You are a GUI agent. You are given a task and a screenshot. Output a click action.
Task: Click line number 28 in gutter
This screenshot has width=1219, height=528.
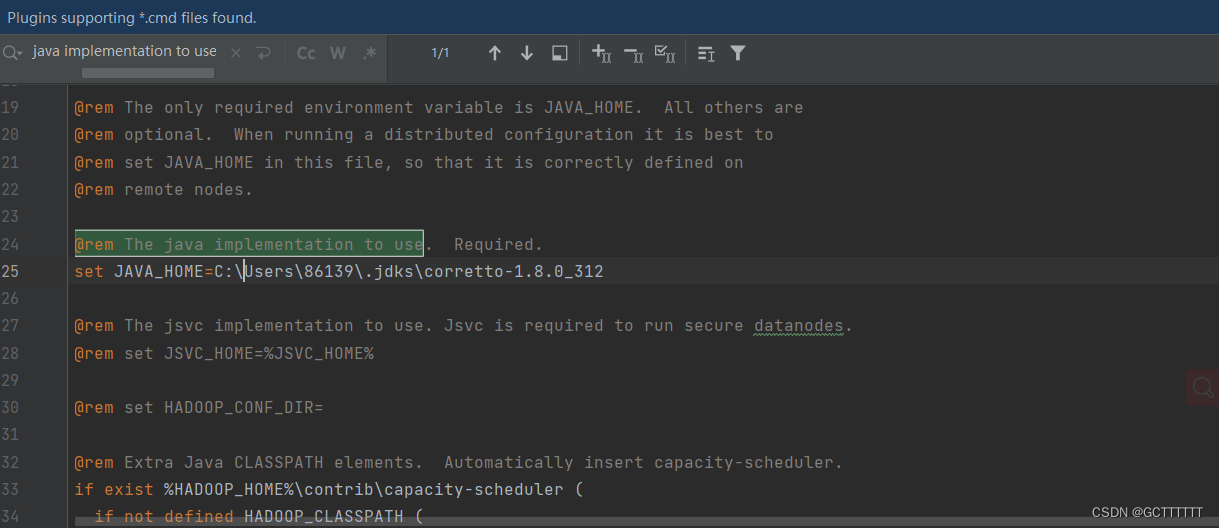(x=10, y=353)
